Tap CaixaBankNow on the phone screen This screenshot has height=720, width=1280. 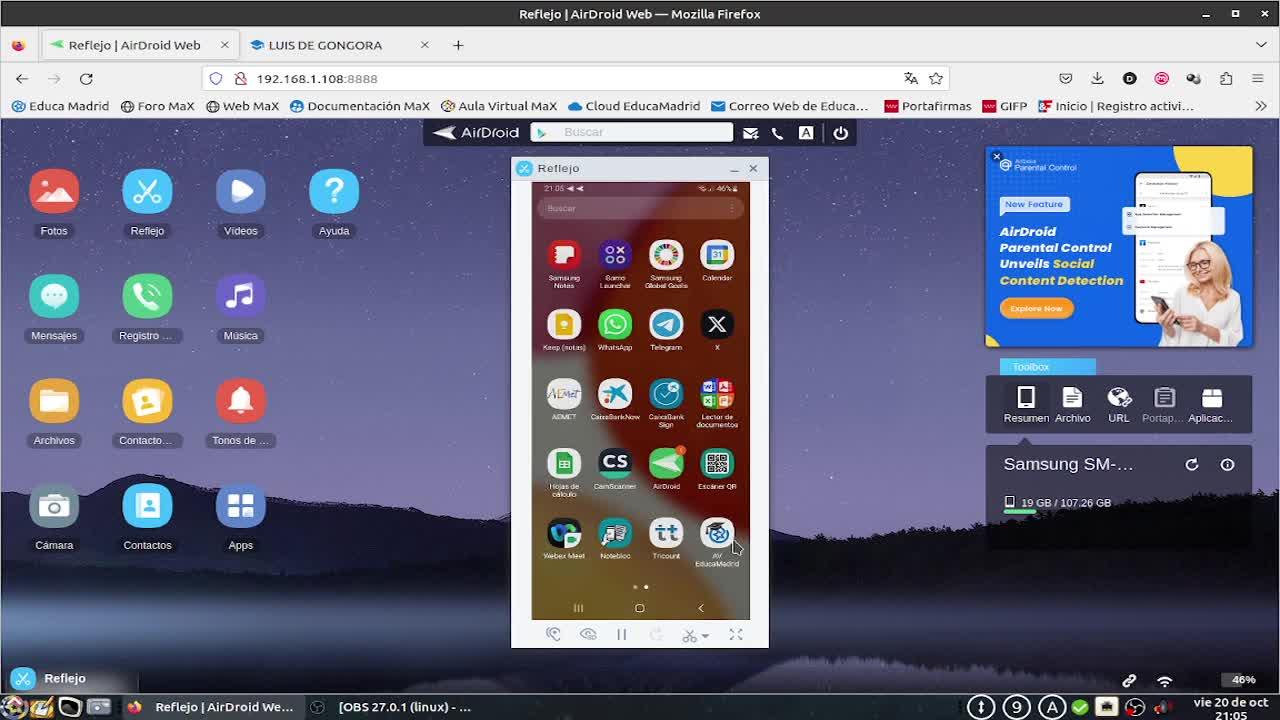pyautogui.click(x=615, y=394)
